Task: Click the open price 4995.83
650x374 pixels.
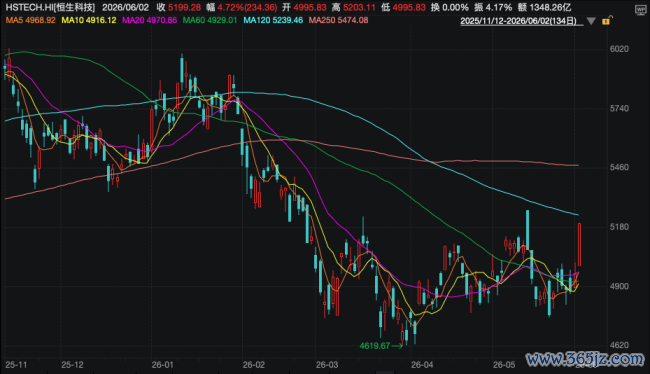Action: 310,7
